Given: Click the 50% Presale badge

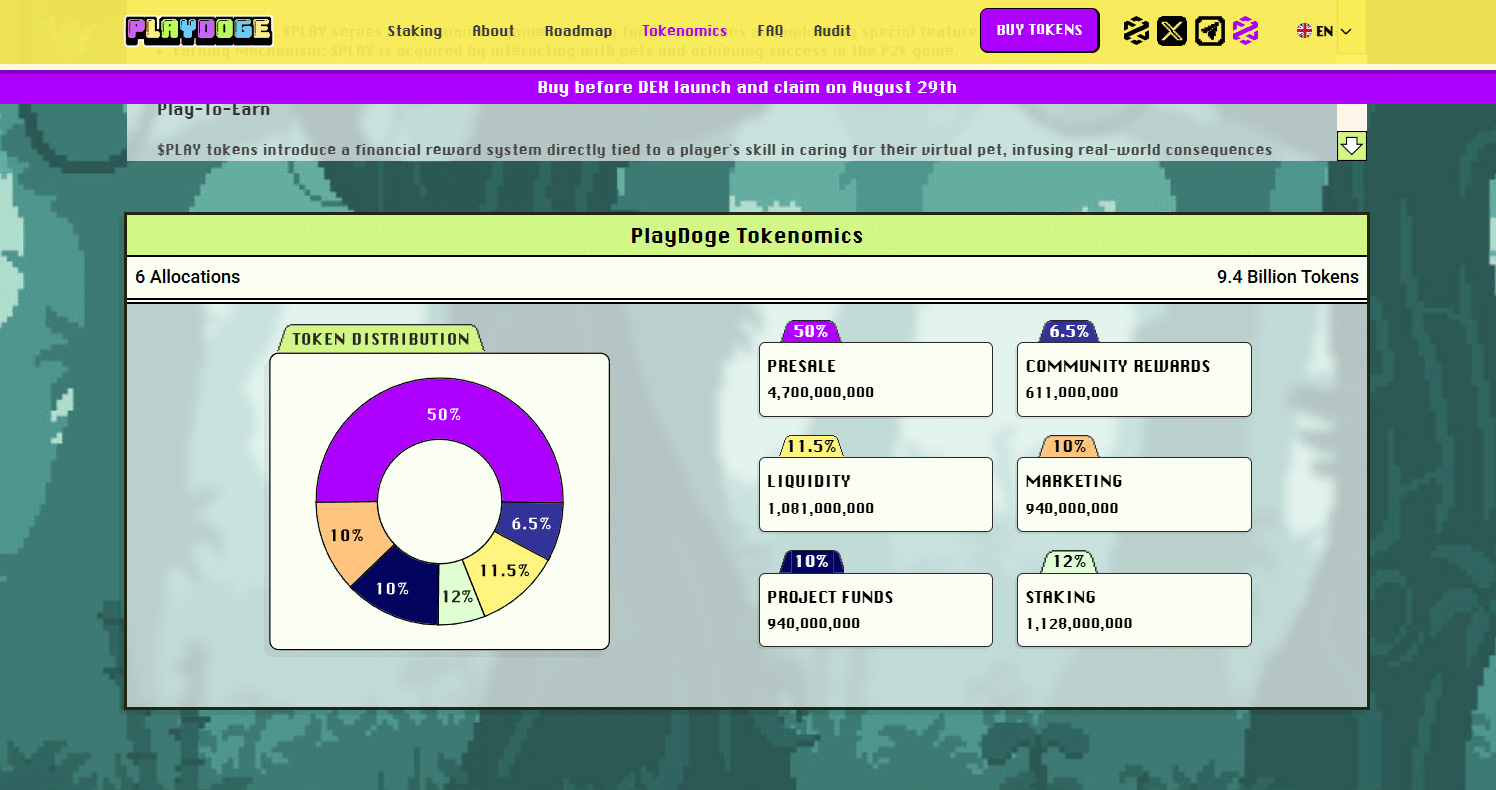Looking at the screenshot, I should [811, 332].
